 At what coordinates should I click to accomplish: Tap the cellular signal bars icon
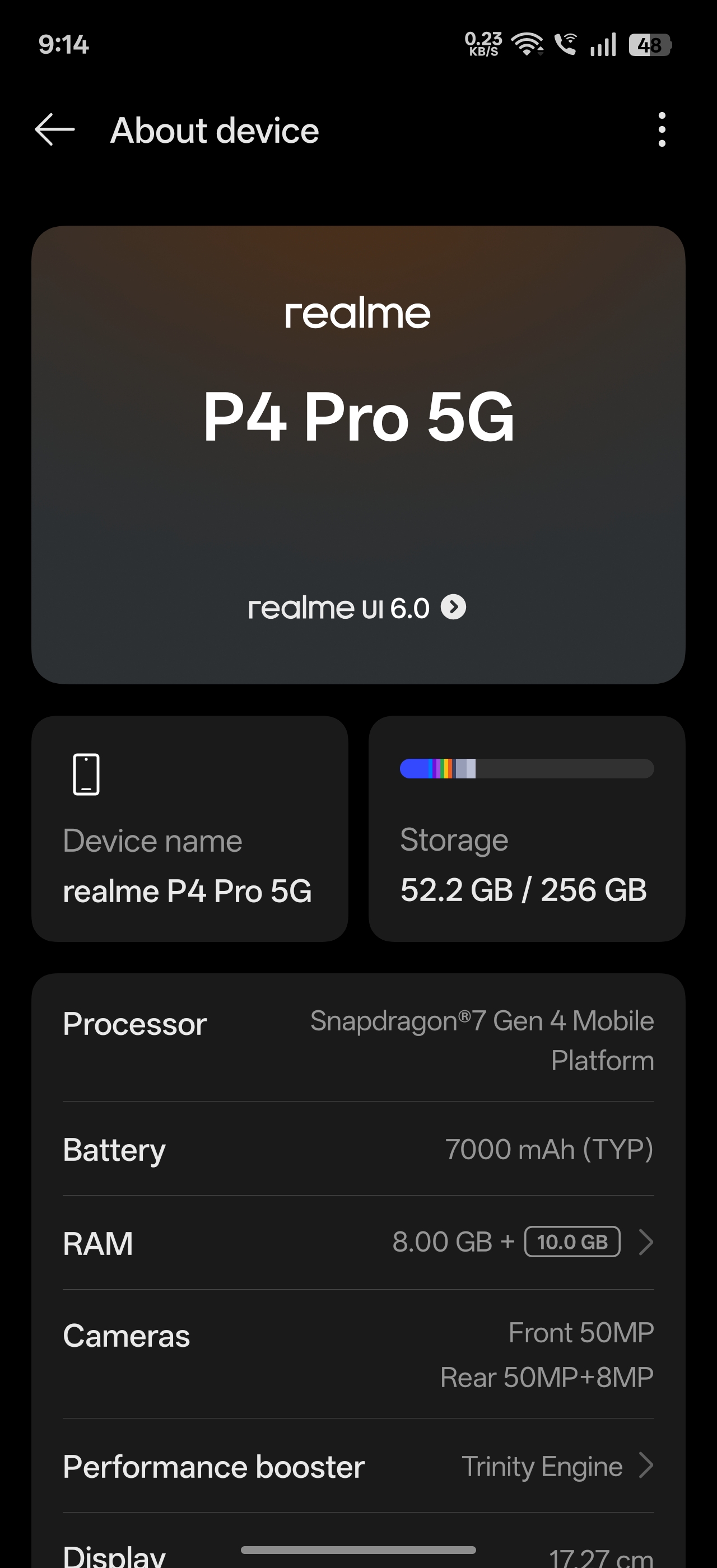[603, 44]
